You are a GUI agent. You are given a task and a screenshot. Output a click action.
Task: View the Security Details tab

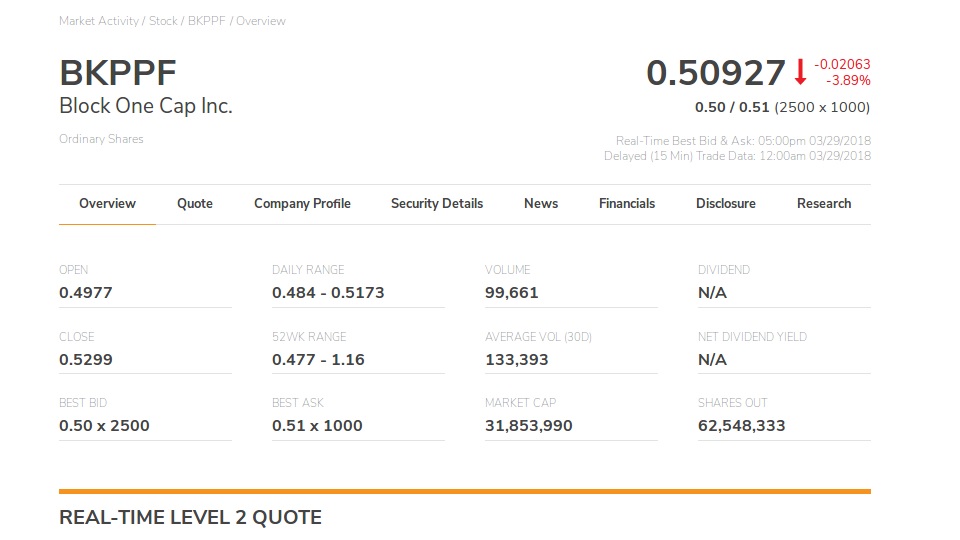point(437,204)
